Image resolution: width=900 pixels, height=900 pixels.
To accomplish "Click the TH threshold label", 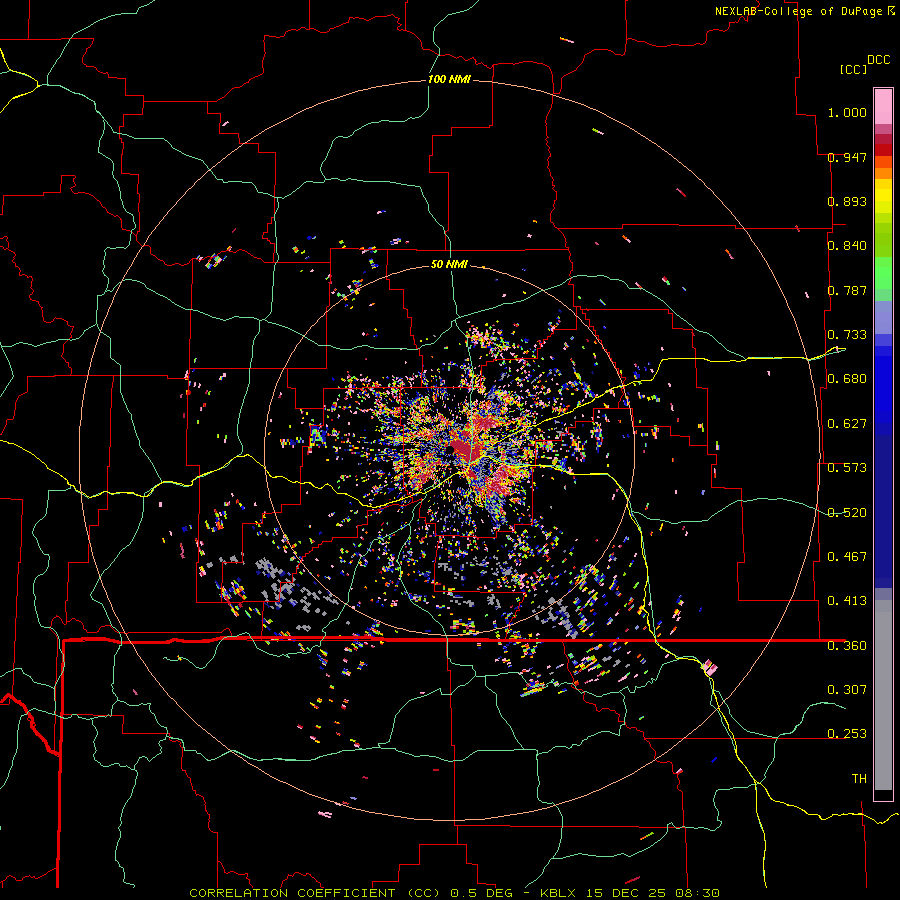I will point(859,779).
